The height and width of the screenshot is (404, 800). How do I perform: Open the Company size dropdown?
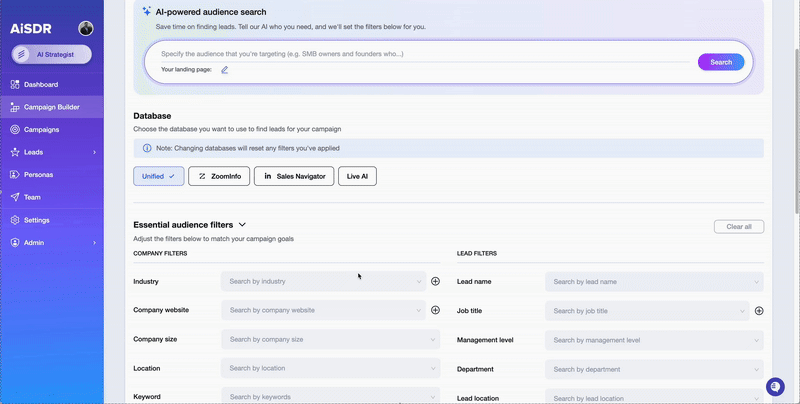(x=330, y=339)
